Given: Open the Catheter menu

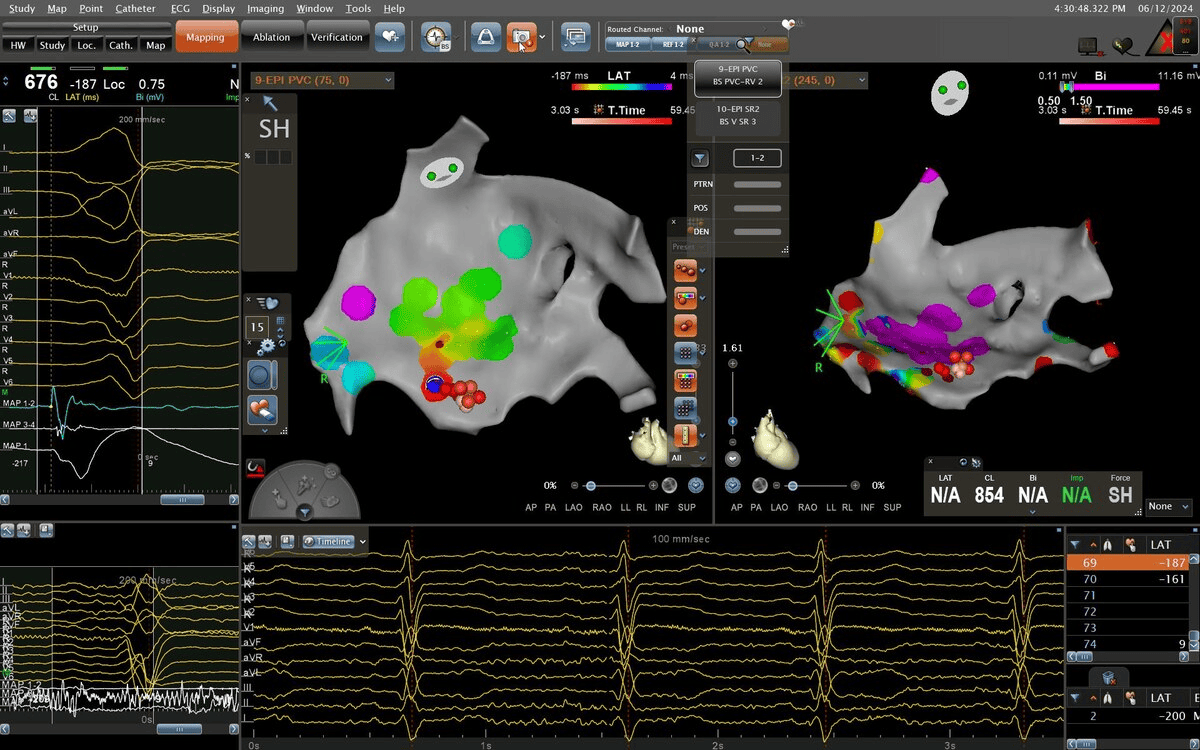Looking at the screenshot, I should tap(135, 8).
